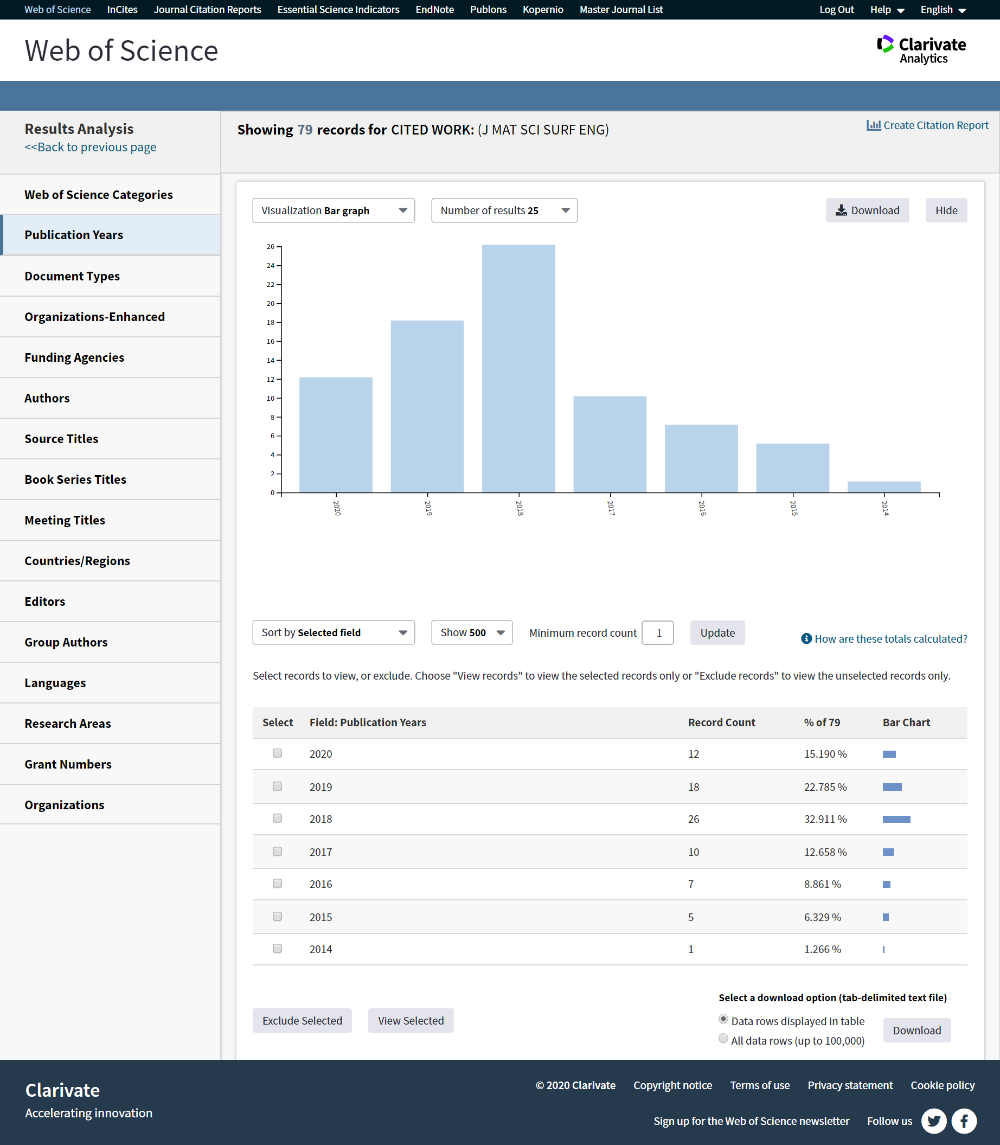The width and height of the screenshot is (1000, 1145).
Task: Switch to Group Authors analysis
Action: (110, 642)
